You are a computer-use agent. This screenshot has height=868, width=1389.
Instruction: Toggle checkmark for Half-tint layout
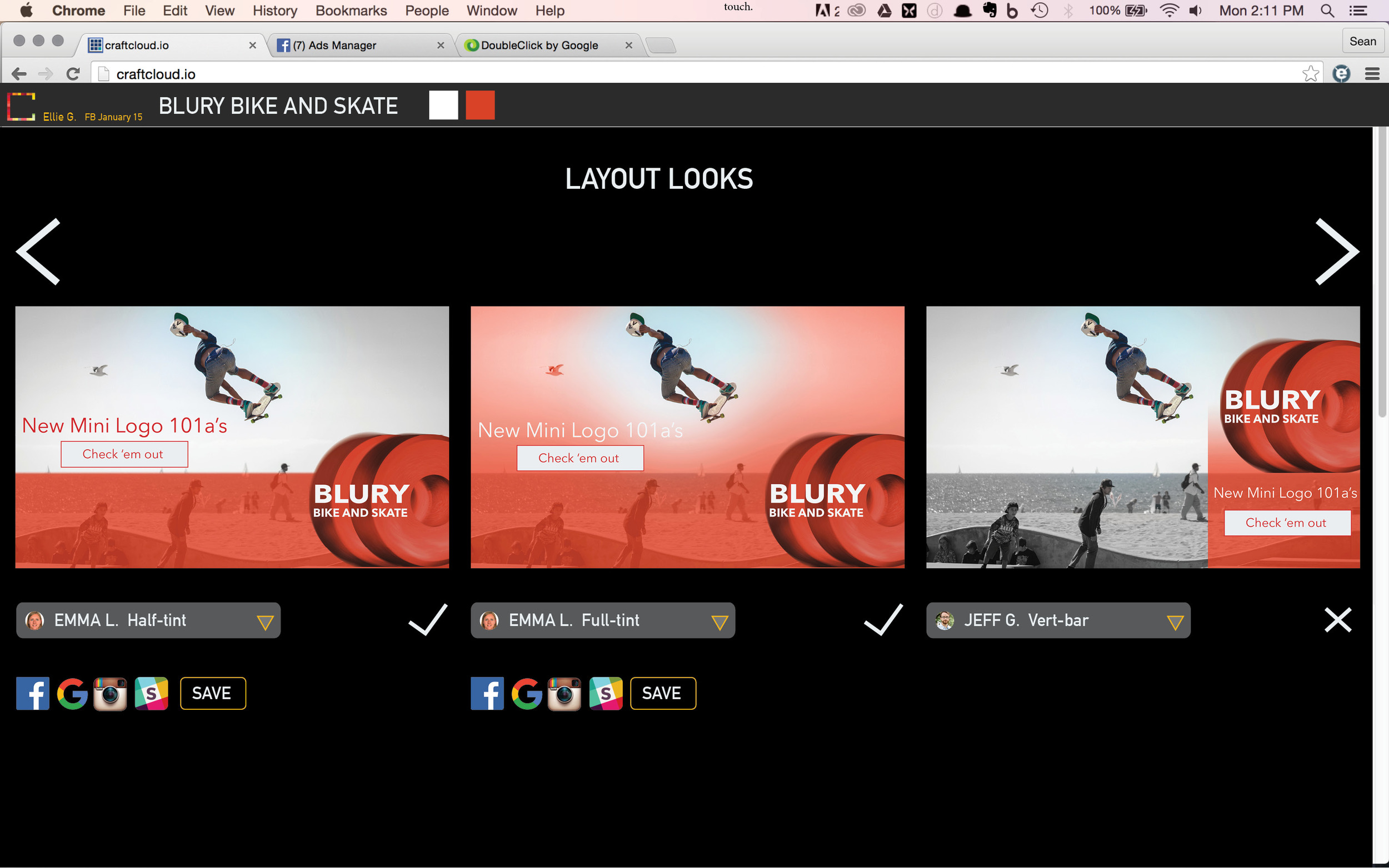pyautogui.click(x=428, y=620)
